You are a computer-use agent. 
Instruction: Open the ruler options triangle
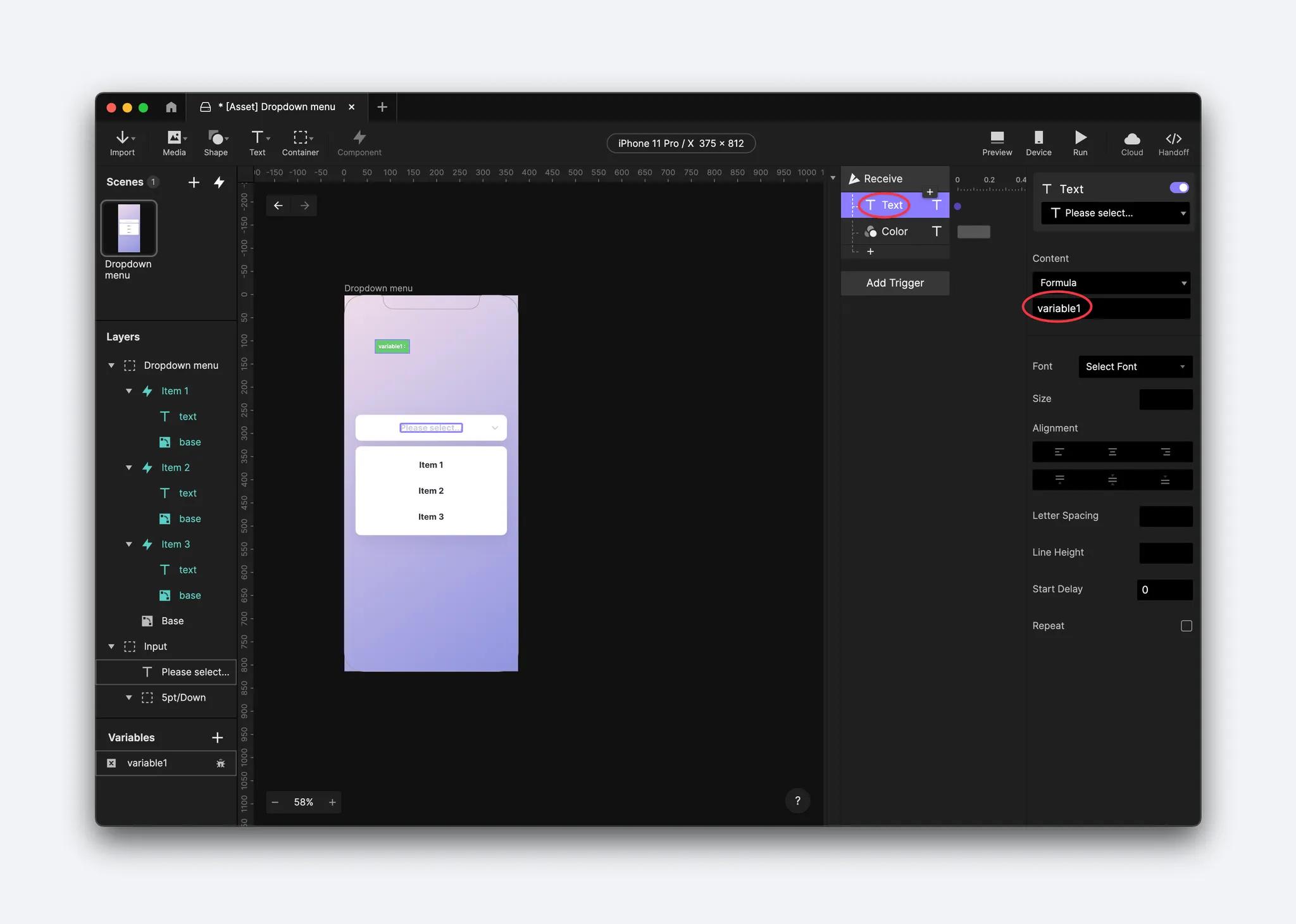833,178
